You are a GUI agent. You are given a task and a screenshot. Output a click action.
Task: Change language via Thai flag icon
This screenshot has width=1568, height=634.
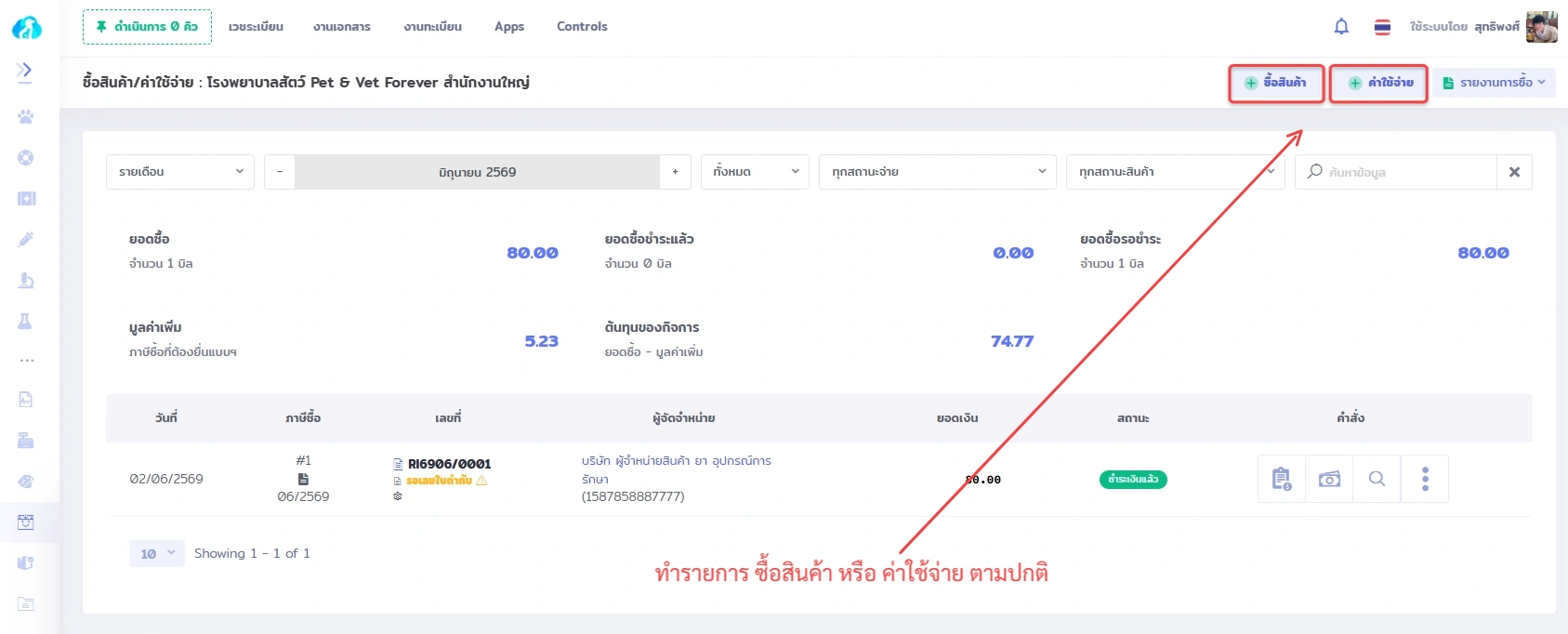coord(1383,27)
